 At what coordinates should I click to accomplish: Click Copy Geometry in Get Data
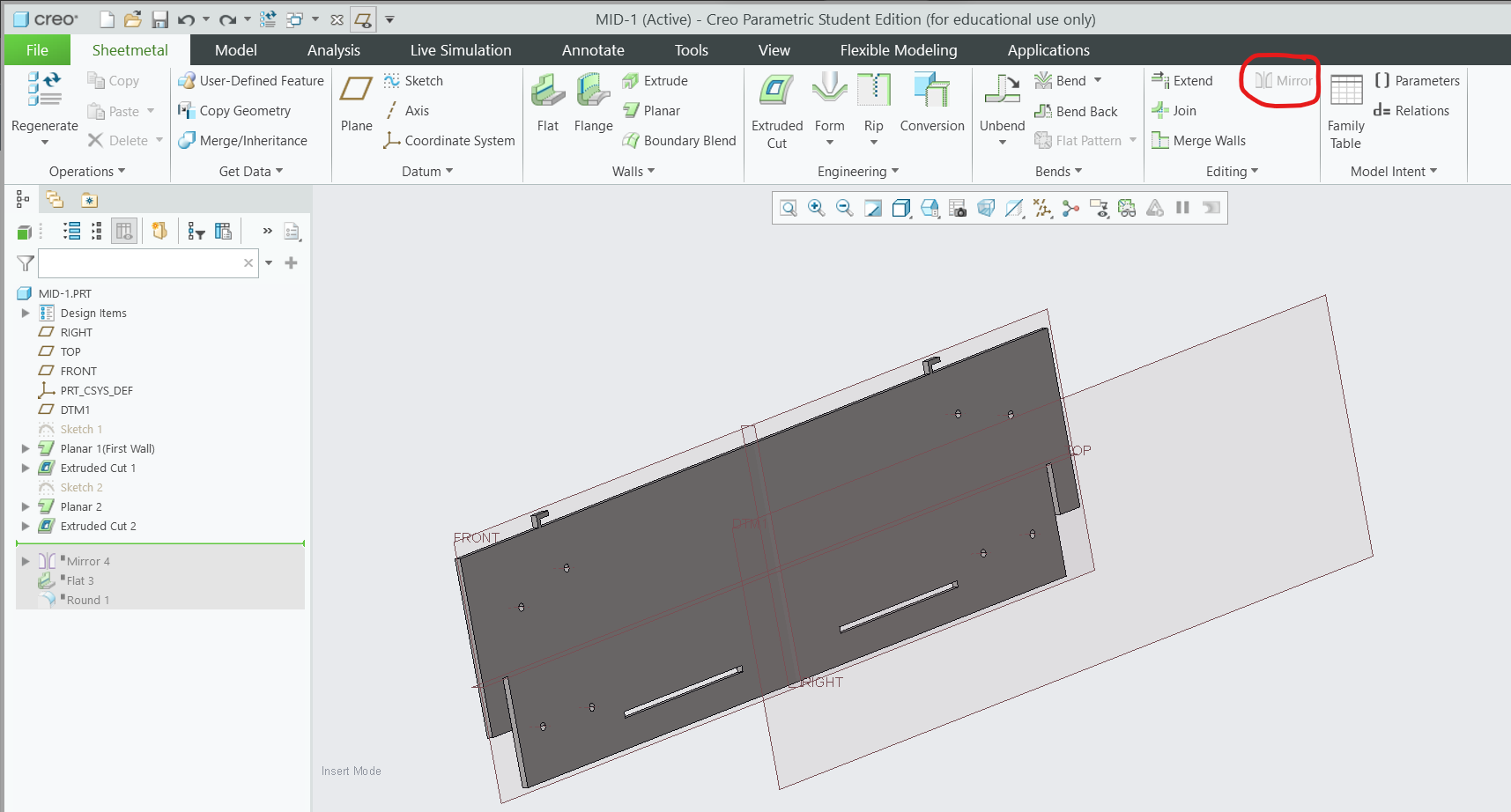click(x=244, y=110)
